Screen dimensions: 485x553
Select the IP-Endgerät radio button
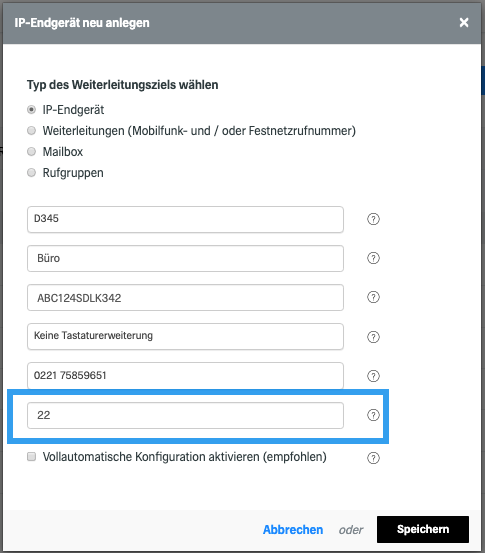point(31,110)
